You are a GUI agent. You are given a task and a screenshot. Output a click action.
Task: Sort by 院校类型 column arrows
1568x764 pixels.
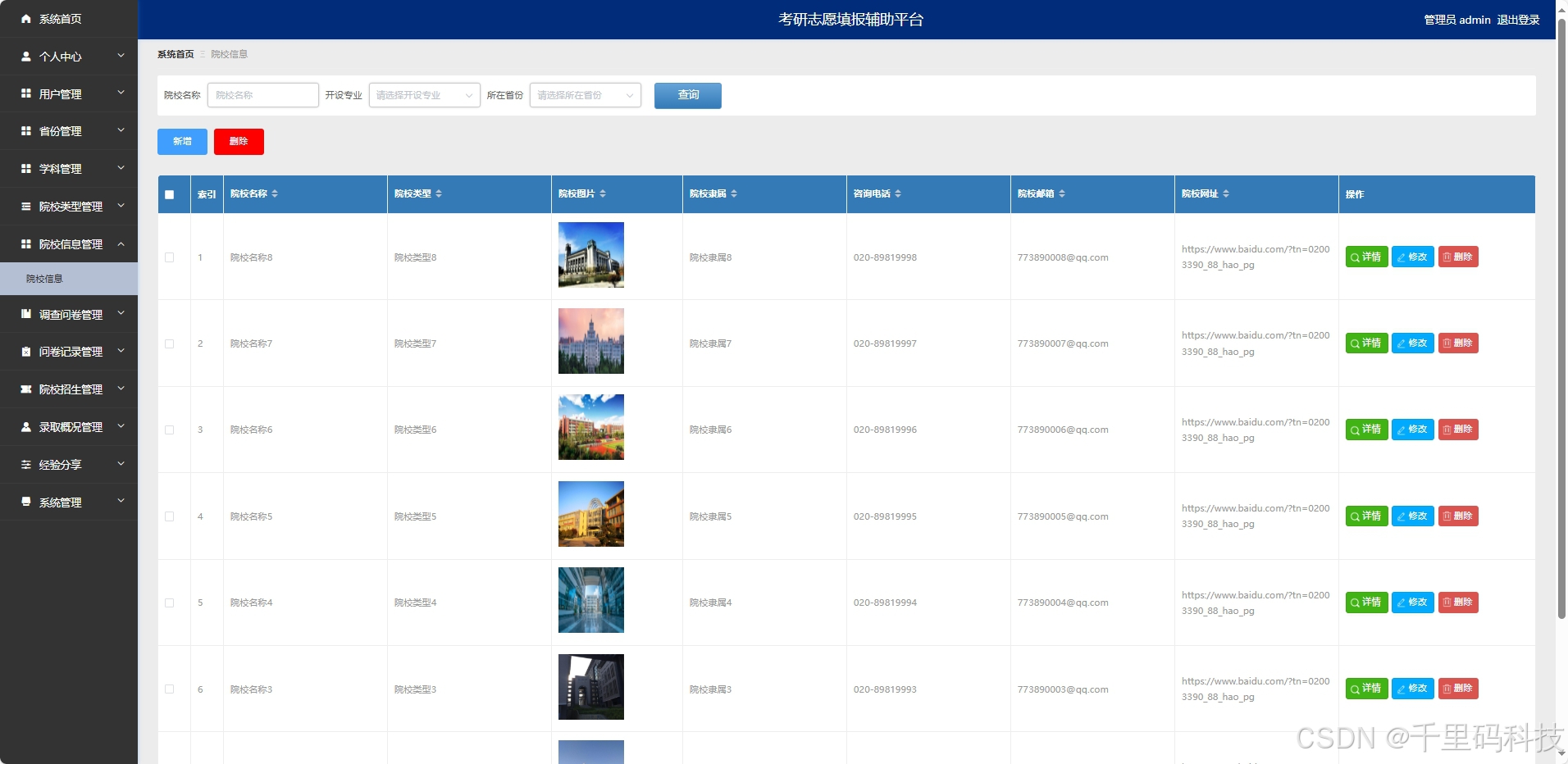coord(439,194)
